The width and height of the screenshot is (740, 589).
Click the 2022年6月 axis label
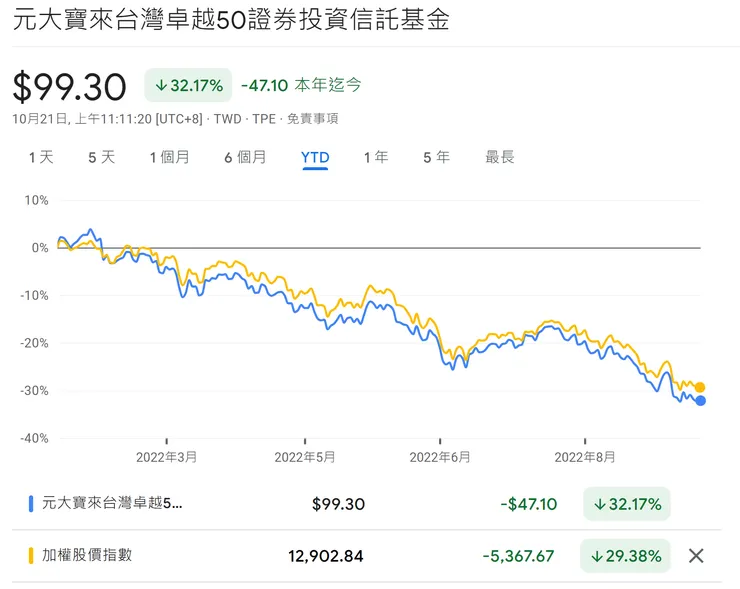click(440, 457)
